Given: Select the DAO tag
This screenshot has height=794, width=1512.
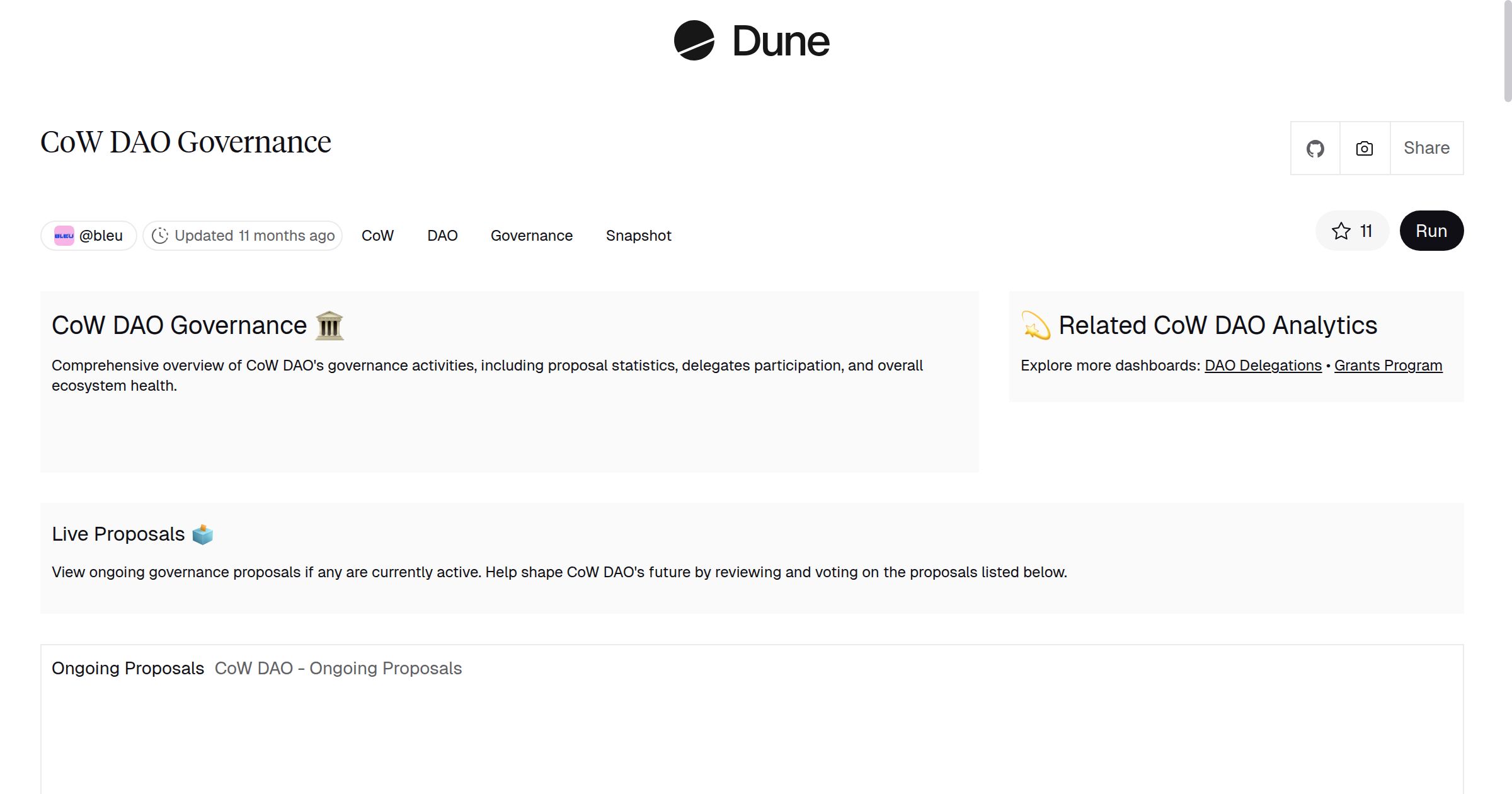Looking at the screenshot, I should 442,236.
